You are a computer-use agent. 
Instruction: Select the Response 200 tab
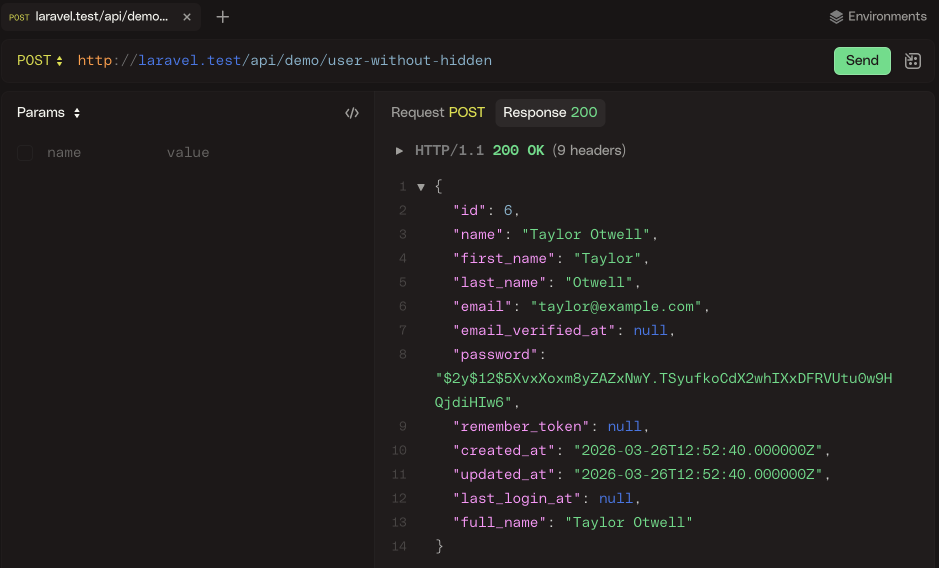pos(550,113)
